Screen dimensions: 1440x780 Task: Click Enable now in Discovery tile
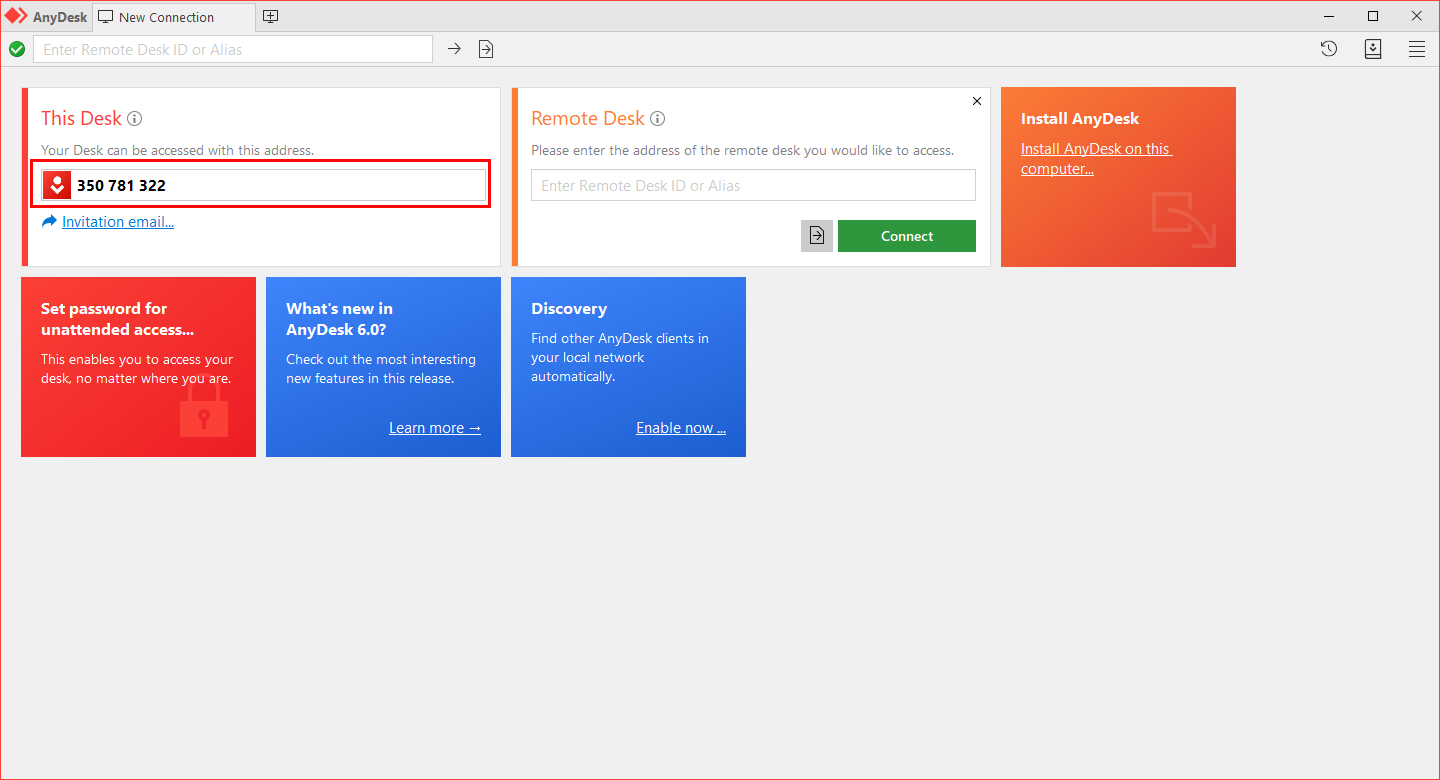[x=680, y=428]
